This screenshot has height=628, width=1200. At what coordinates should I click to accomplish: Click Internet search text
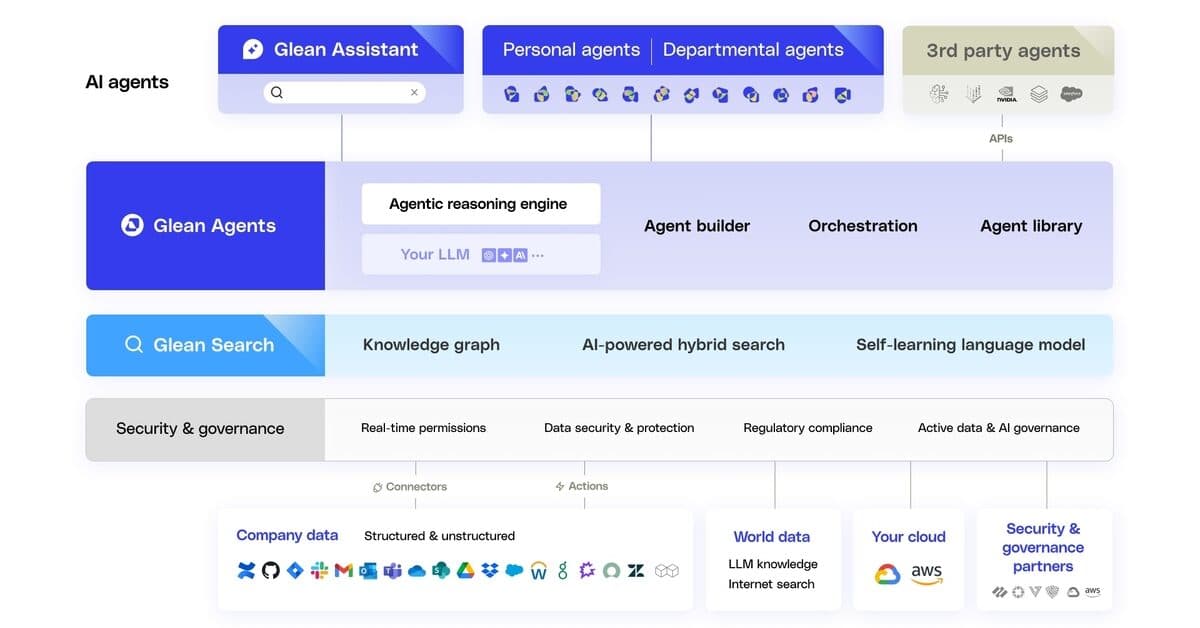(x=771, y=584)
